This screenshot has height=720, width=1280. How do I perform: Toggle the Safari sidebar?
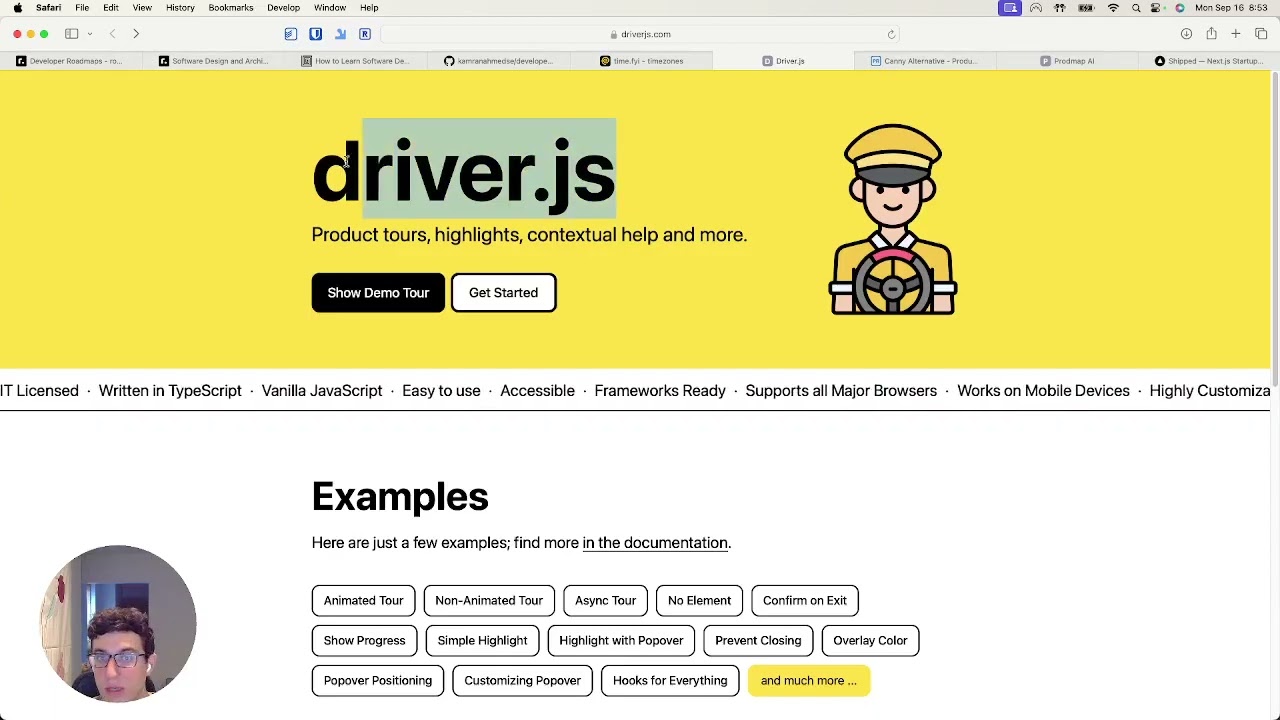point(72,34)
